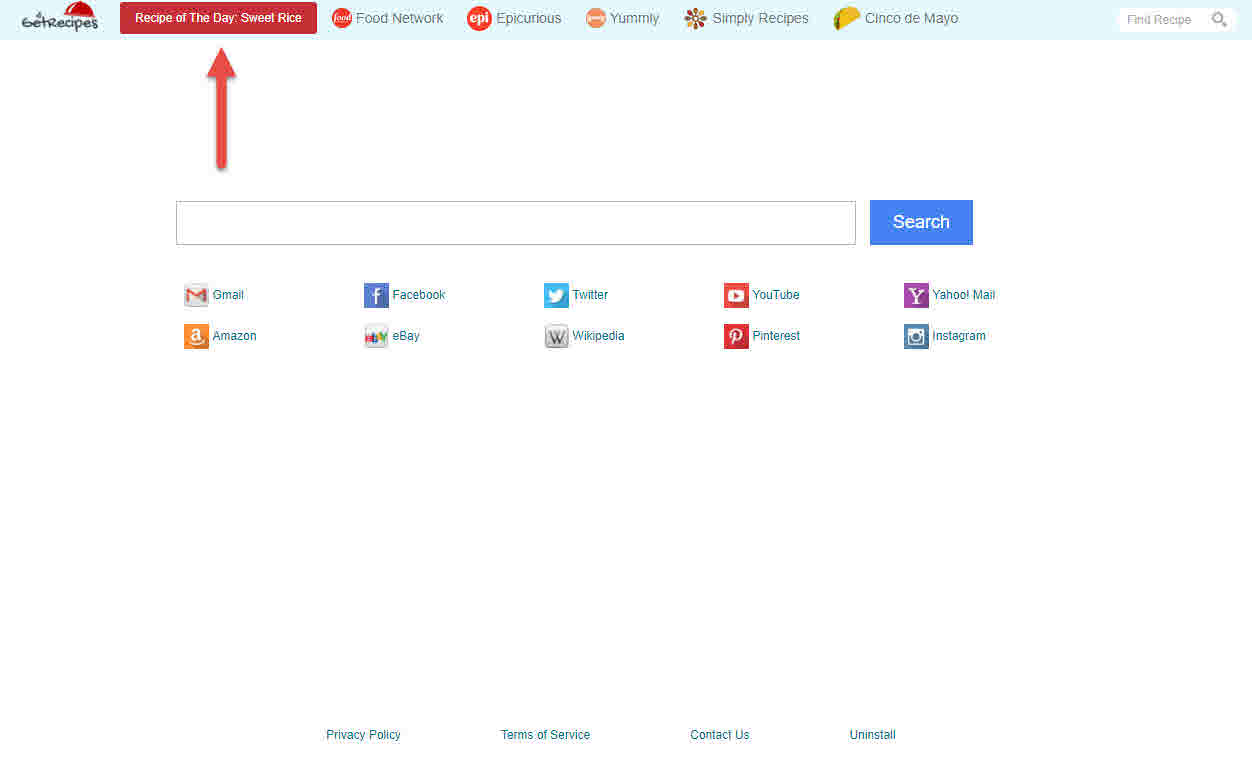Click the Uninstall link in footer

point(872,735)
